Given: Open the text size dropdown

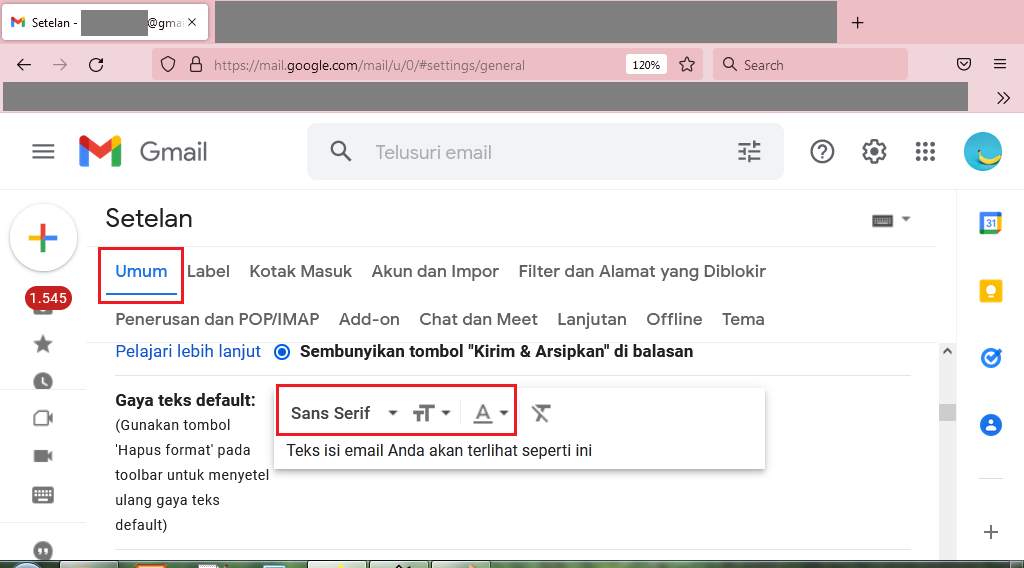Looking at the screenshot, I should (x=432, y=413).
